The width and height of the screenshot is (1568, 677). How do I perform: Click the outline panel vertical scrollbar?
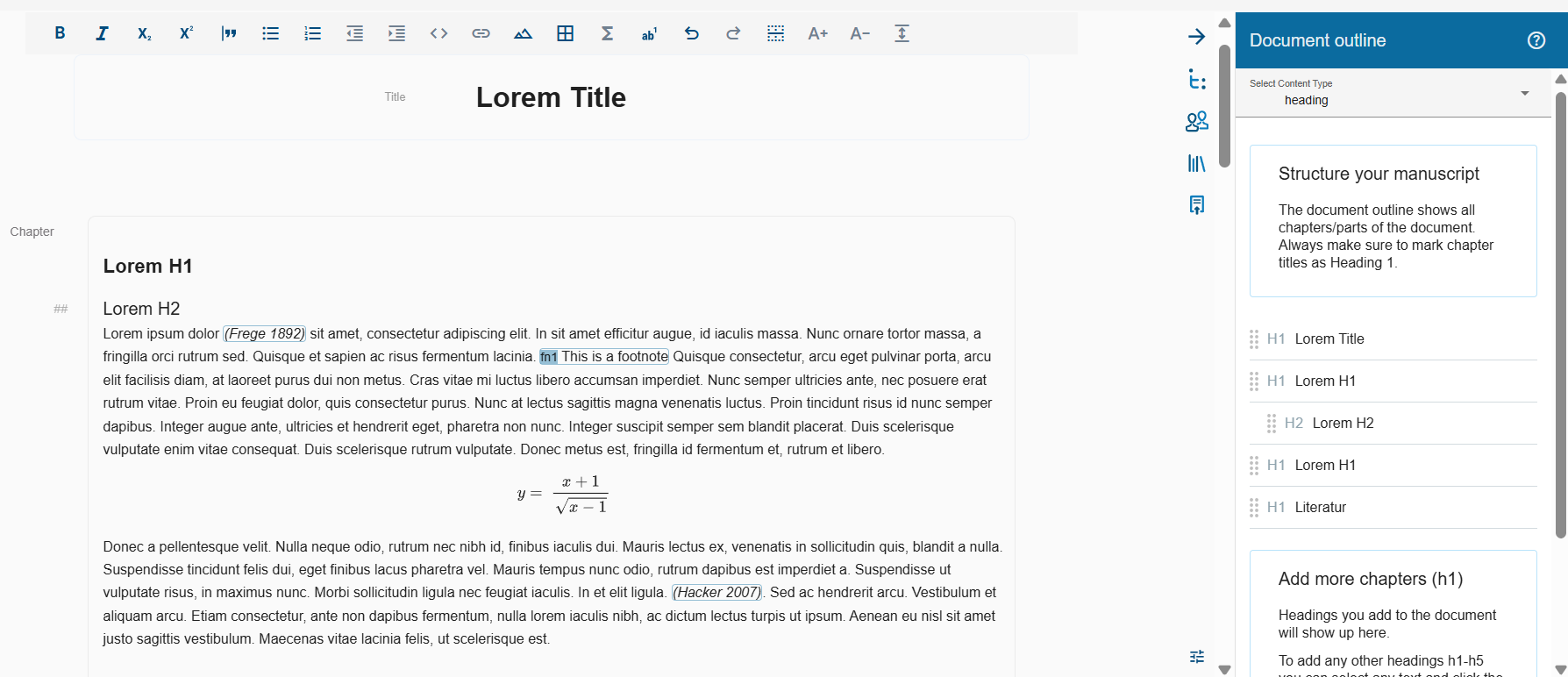pyautogui.click(x=1560, y=316)
